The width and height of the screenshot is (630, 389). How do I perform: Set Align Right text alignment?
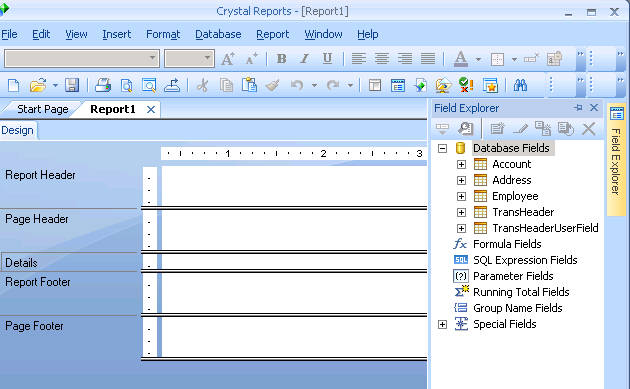[405, 59]
